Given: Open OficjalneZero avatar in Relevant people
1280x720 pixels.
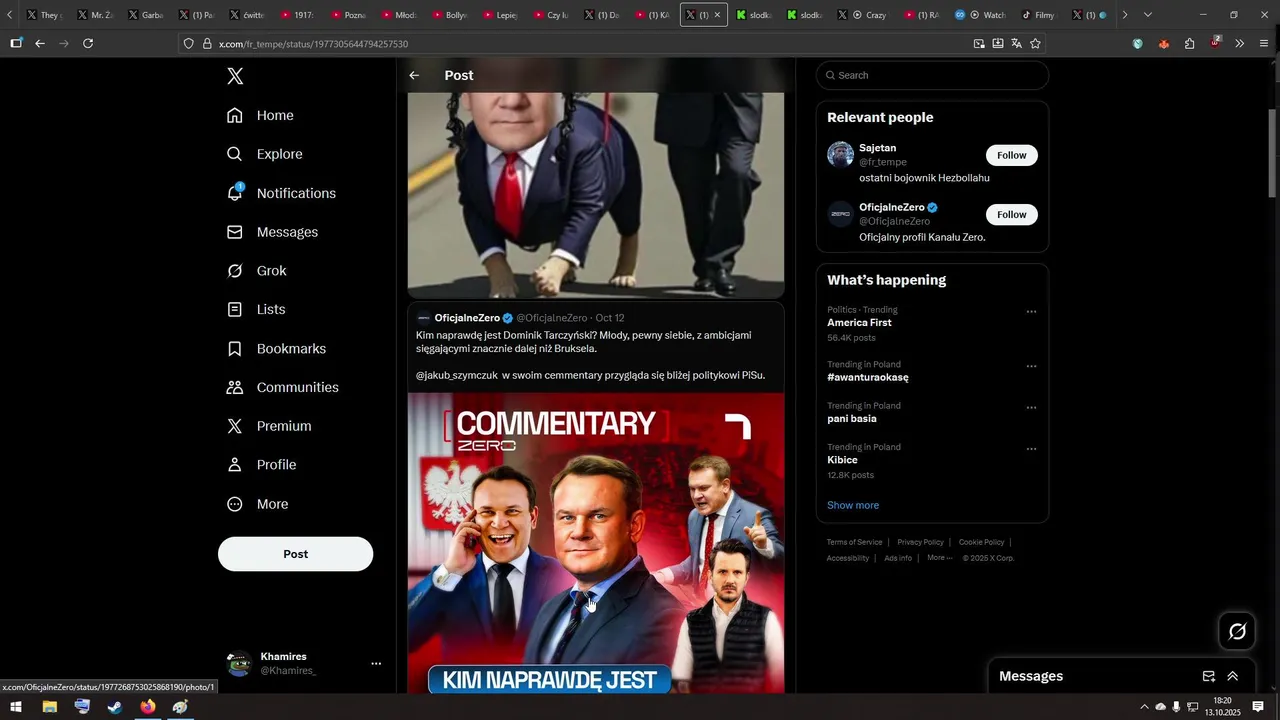Looking at the screenshot, I should pos(840,214).
